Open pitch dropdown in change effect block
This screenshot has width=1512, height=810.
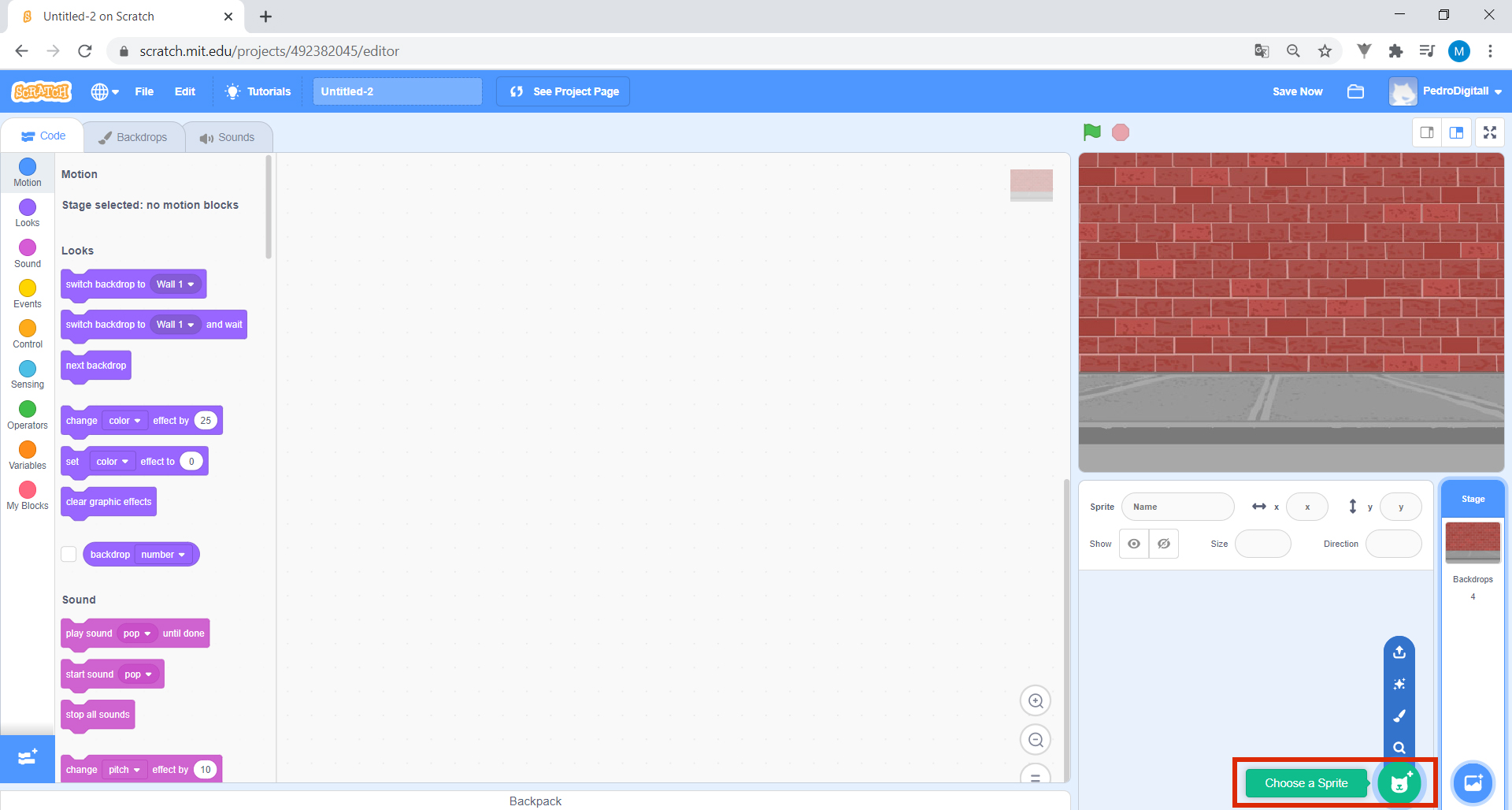click(x=124, y=770)
